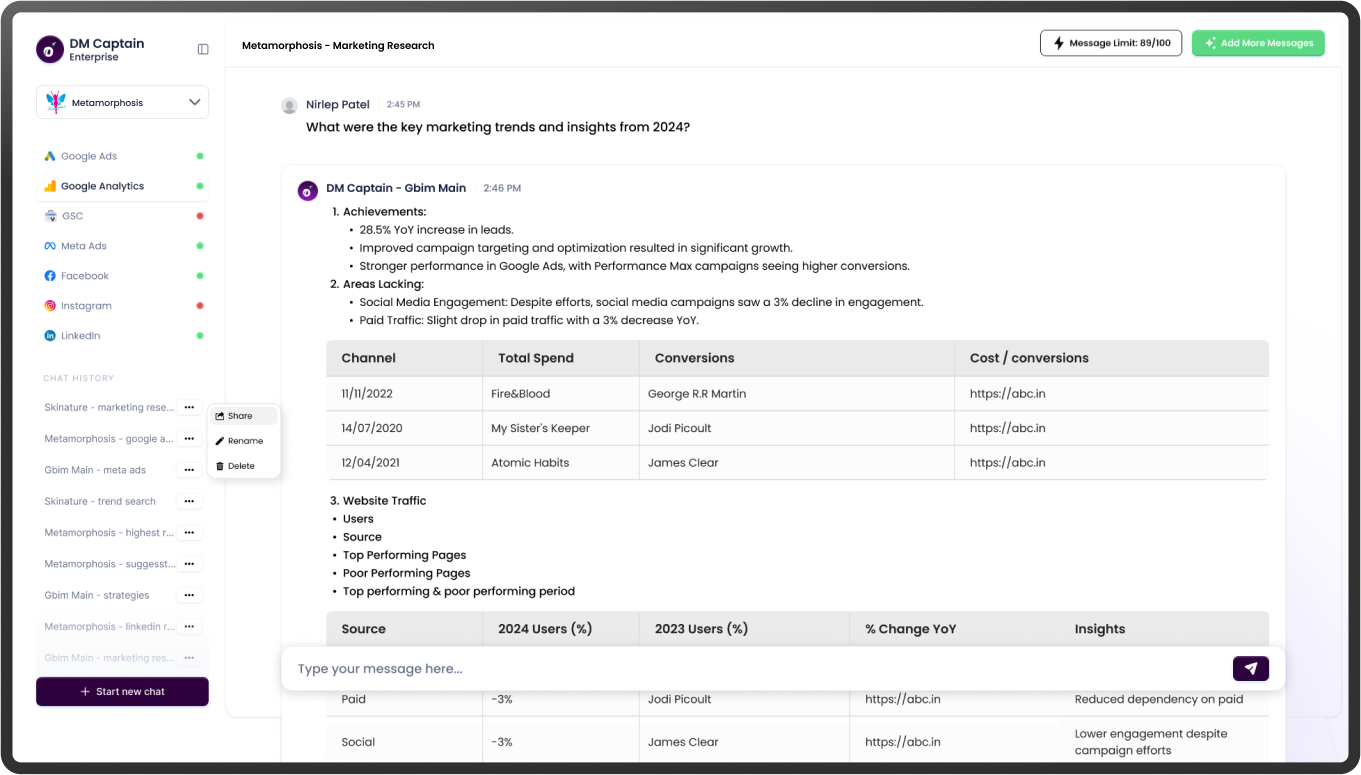The height and width of the screenshot is (775, 1361).
Task: Open the Google Analytics channel icon
Action: pos(50,186)
